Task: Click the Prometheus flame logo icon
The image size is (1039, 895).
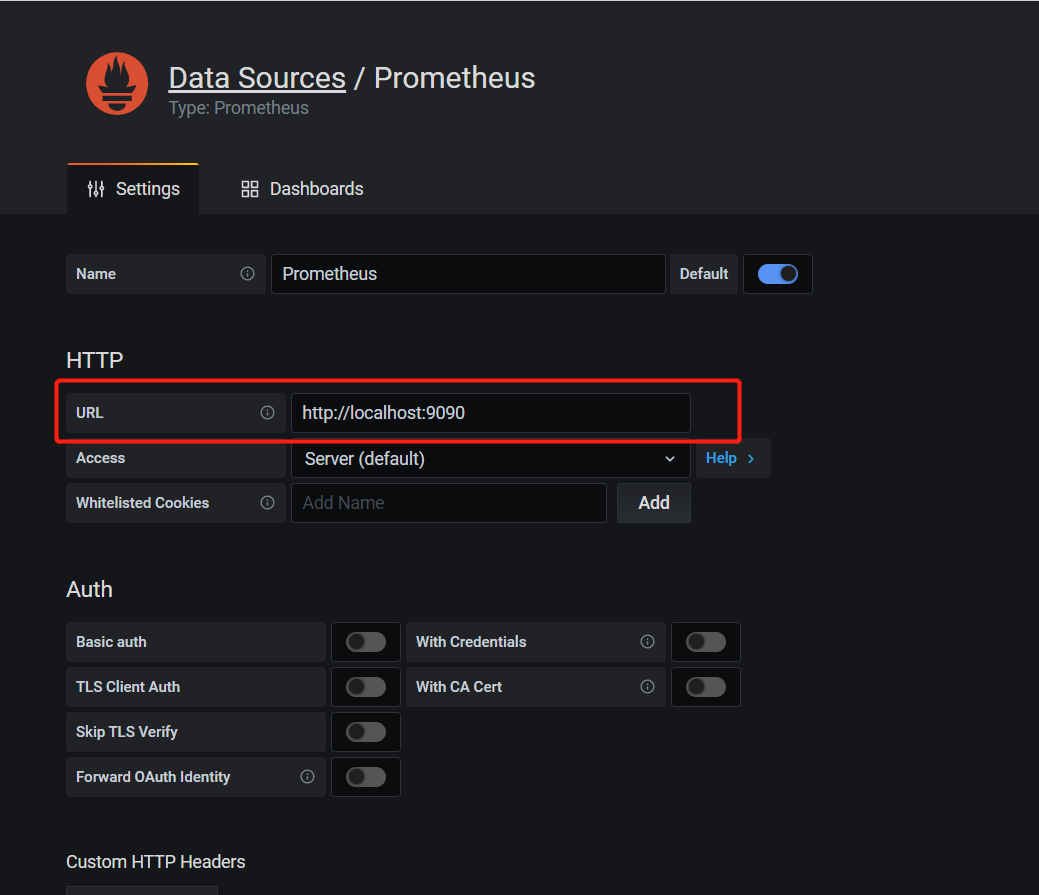Action: 117,85
